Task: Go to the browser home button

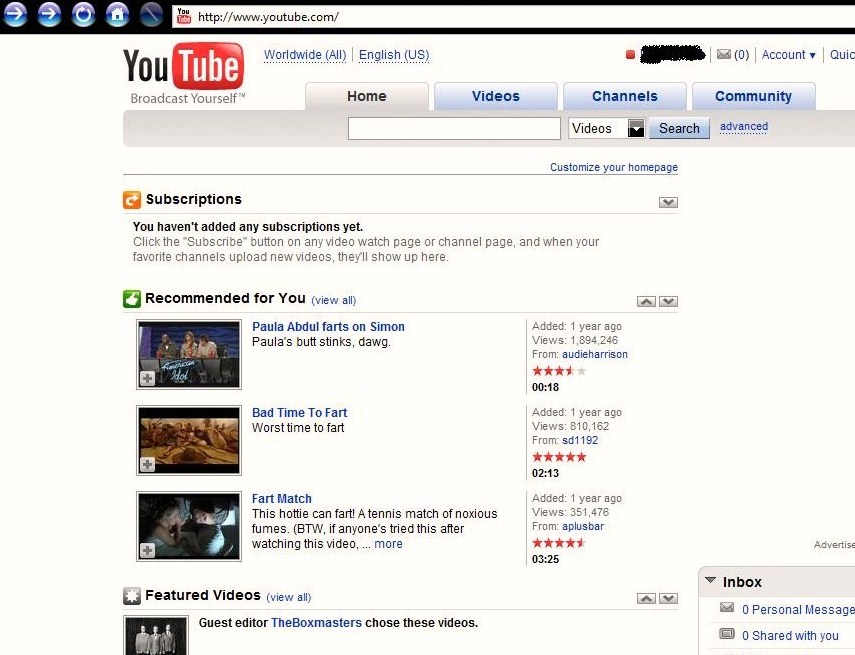Action: coord(117,15)
